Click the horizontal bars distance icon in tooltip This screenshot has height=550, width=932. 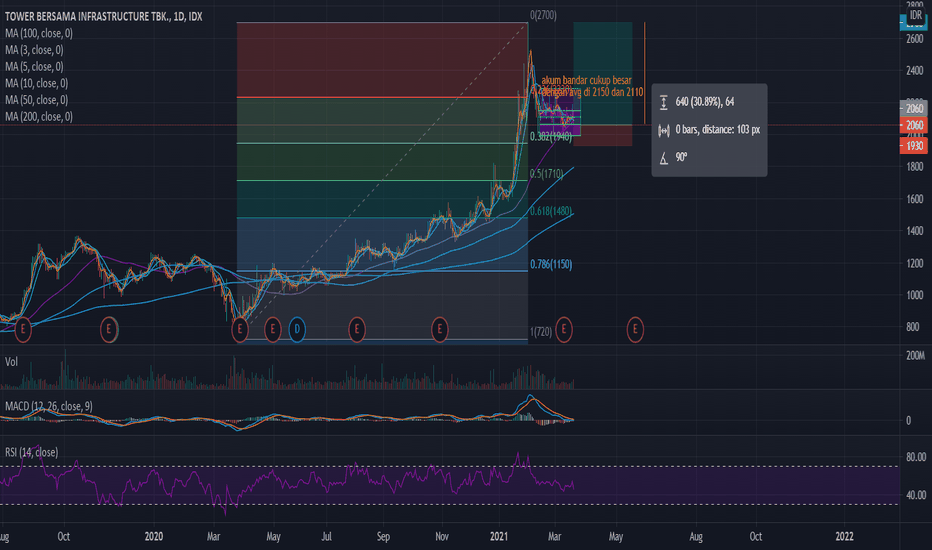pos(663,130)
